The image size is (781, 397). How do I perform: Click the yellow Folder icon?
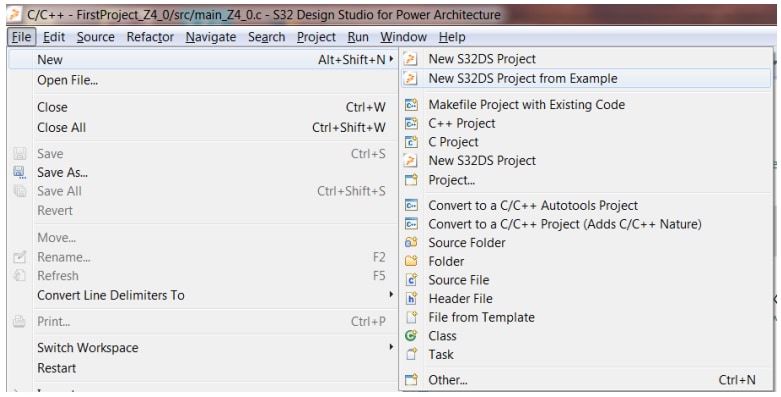tap(411, 261)
